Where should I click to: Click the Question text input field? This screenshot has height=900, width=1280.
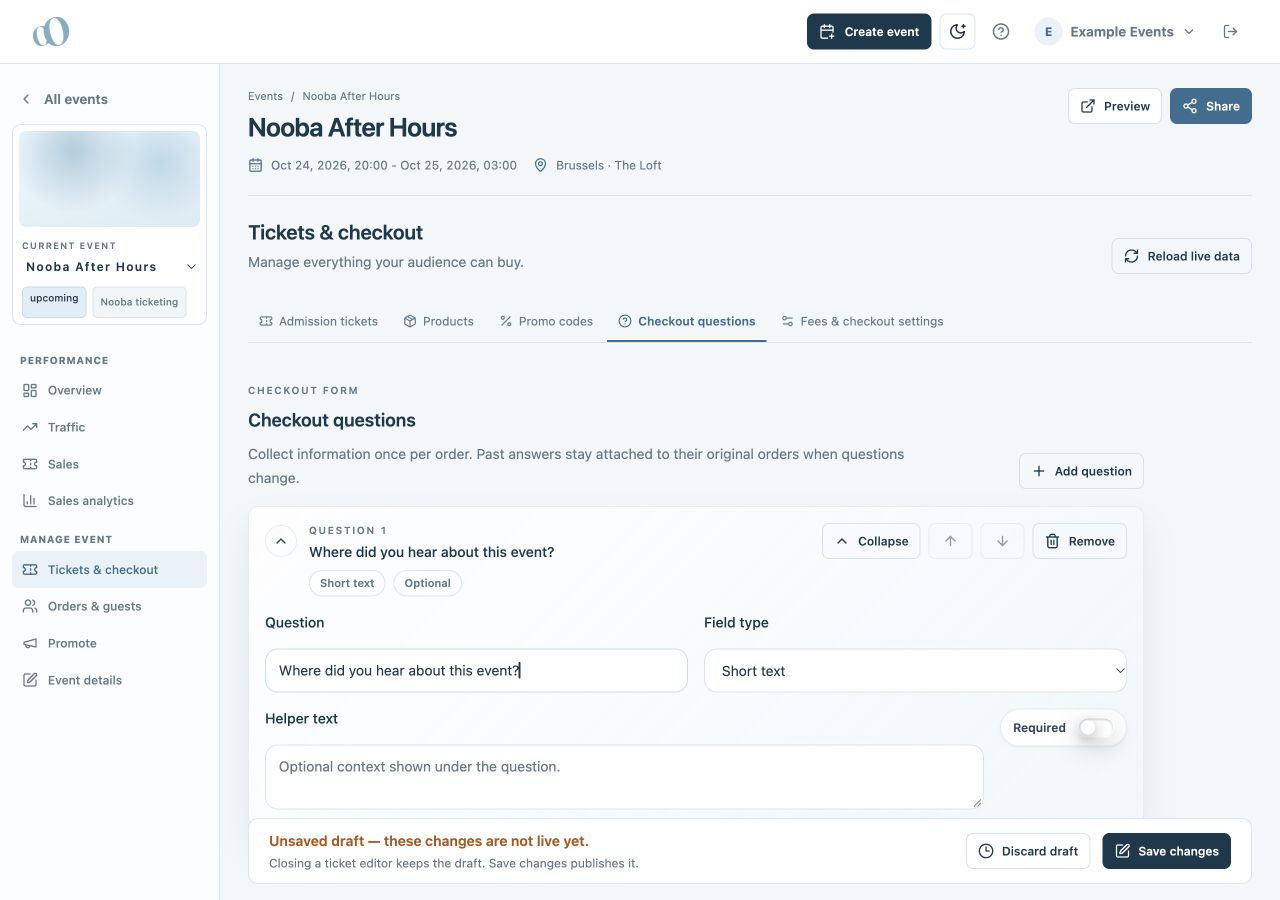476,671
